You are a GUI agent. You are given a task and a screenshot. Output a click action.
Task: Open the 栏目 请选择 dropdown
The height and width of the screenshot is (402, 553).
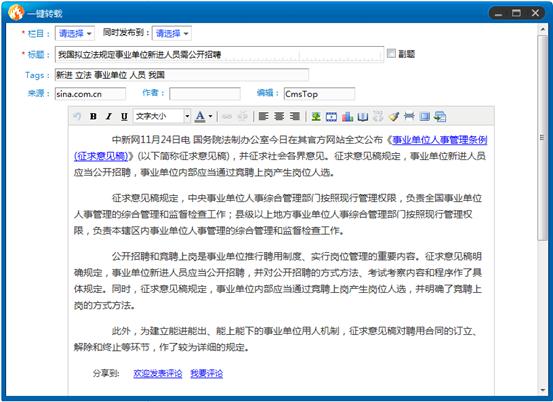tap(75, 34)
